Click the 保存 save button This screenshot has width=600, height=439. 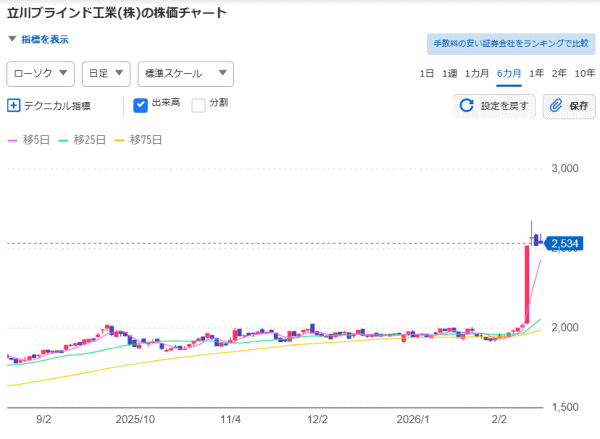[x=569, y=106]
